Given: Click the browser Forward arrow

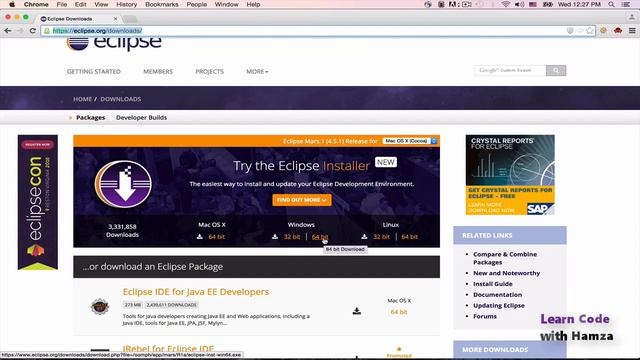Looking at the screenshot, I should 20,31.
